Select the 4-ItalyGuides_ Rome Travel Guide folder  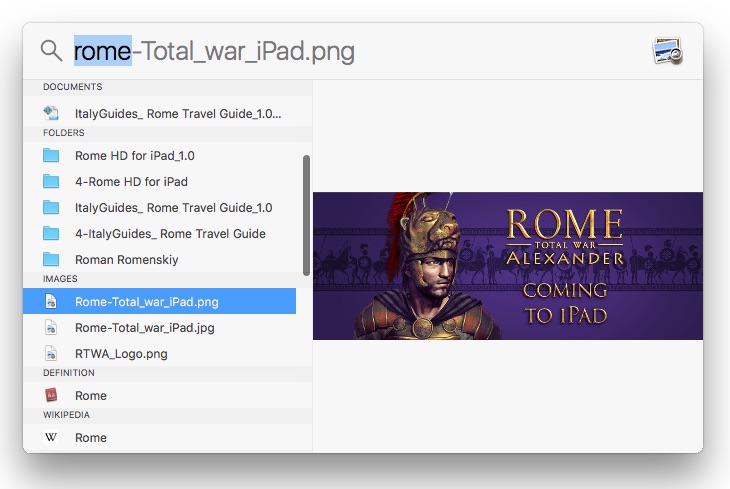point(170,234)
